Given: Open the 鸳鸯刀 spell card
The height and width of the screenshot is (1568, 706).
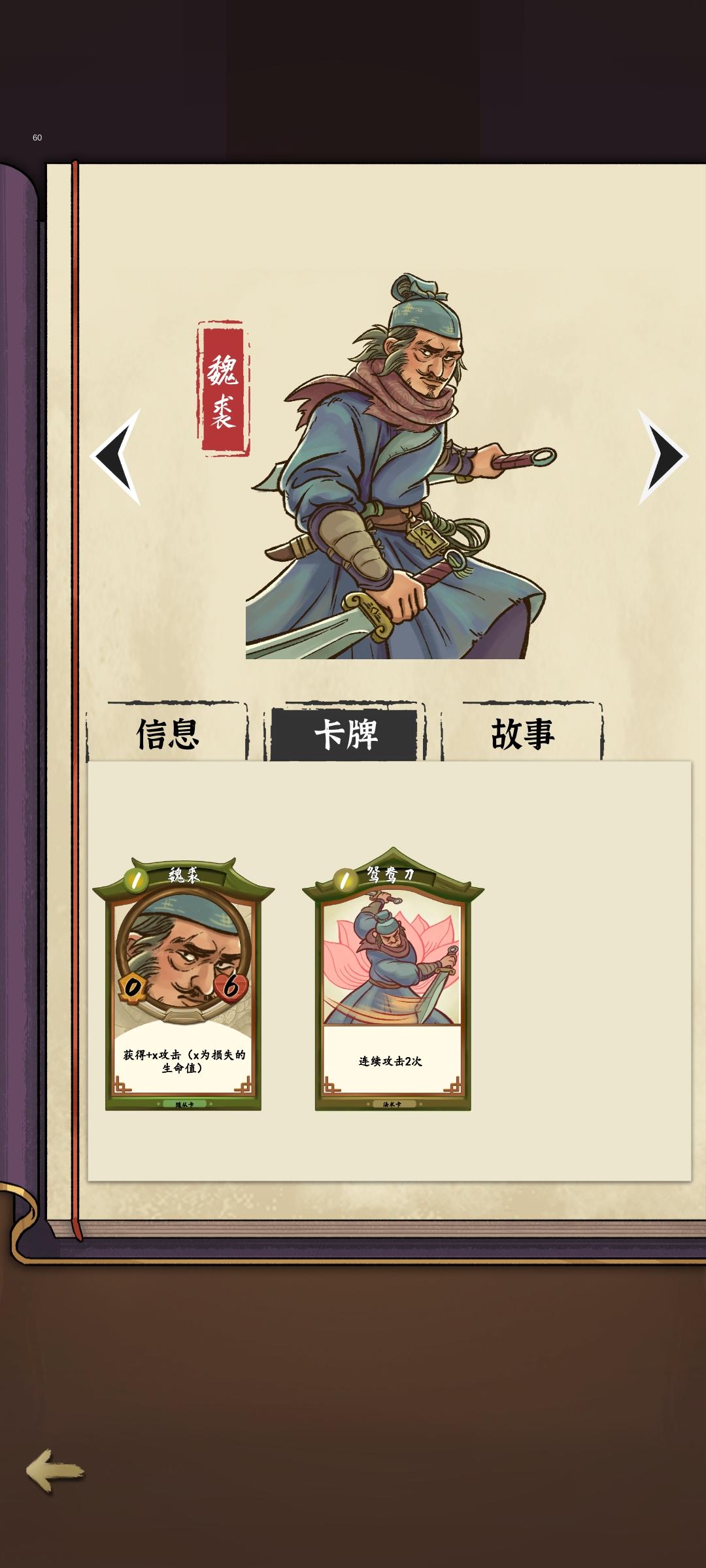Looking at the screenshot, I should [393, 979].
